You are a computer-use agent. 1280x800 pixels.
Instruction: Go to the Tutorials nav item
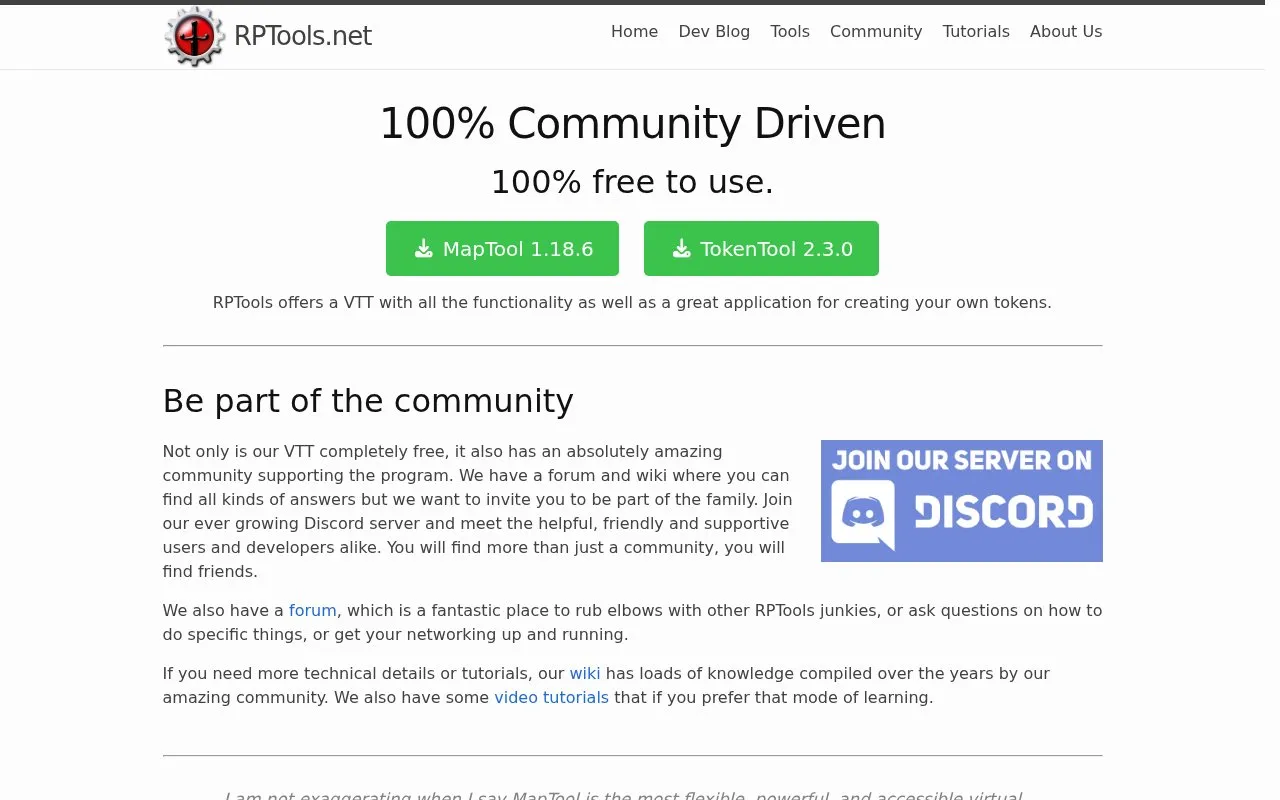click(x=976, y=31)
